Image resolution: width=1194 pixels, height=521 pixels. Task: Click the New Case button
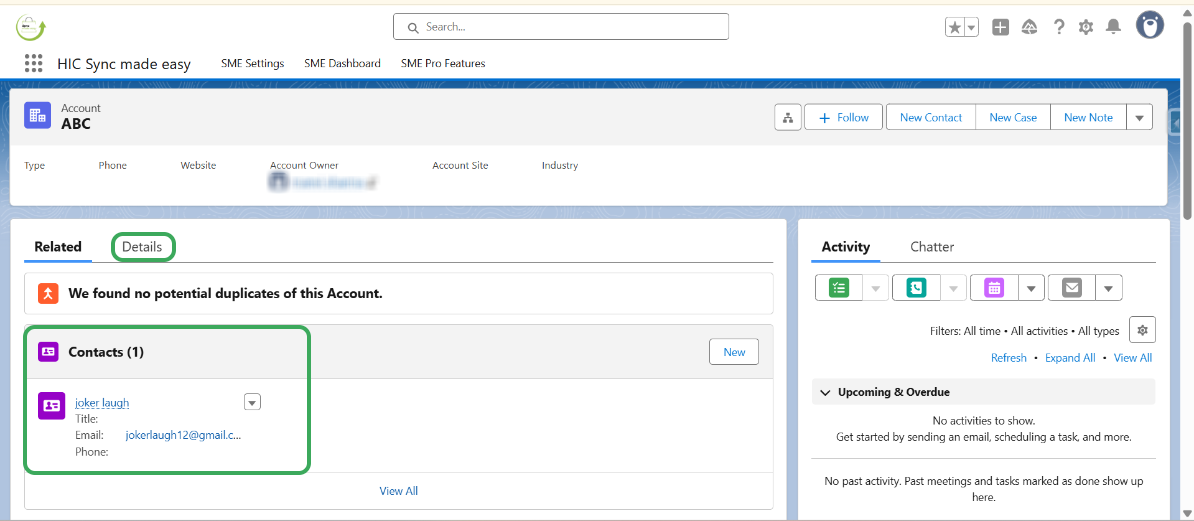pos(1013,117)
